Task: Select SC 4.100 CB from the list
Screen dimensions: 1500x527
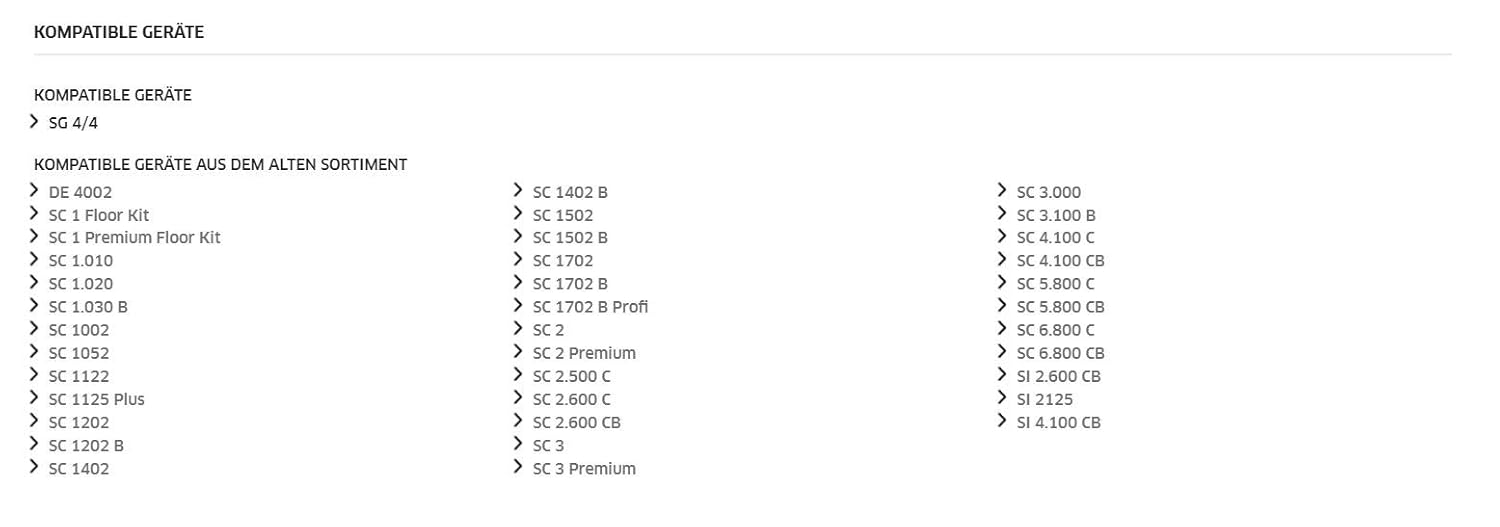Action: point(1060,261)
